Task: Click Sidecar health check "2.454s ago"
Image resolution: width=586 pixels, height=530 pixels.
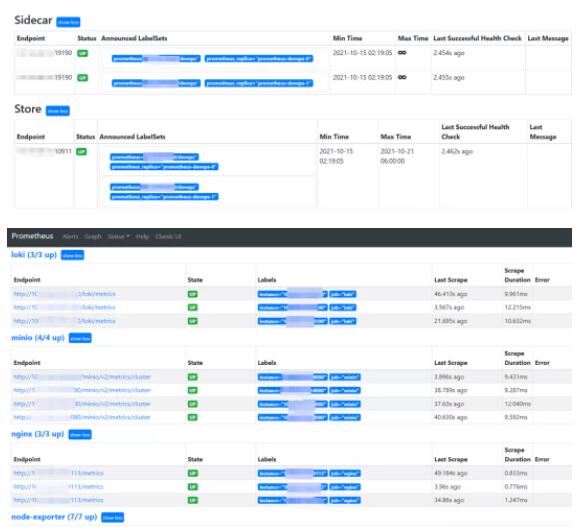Action: 449,53
